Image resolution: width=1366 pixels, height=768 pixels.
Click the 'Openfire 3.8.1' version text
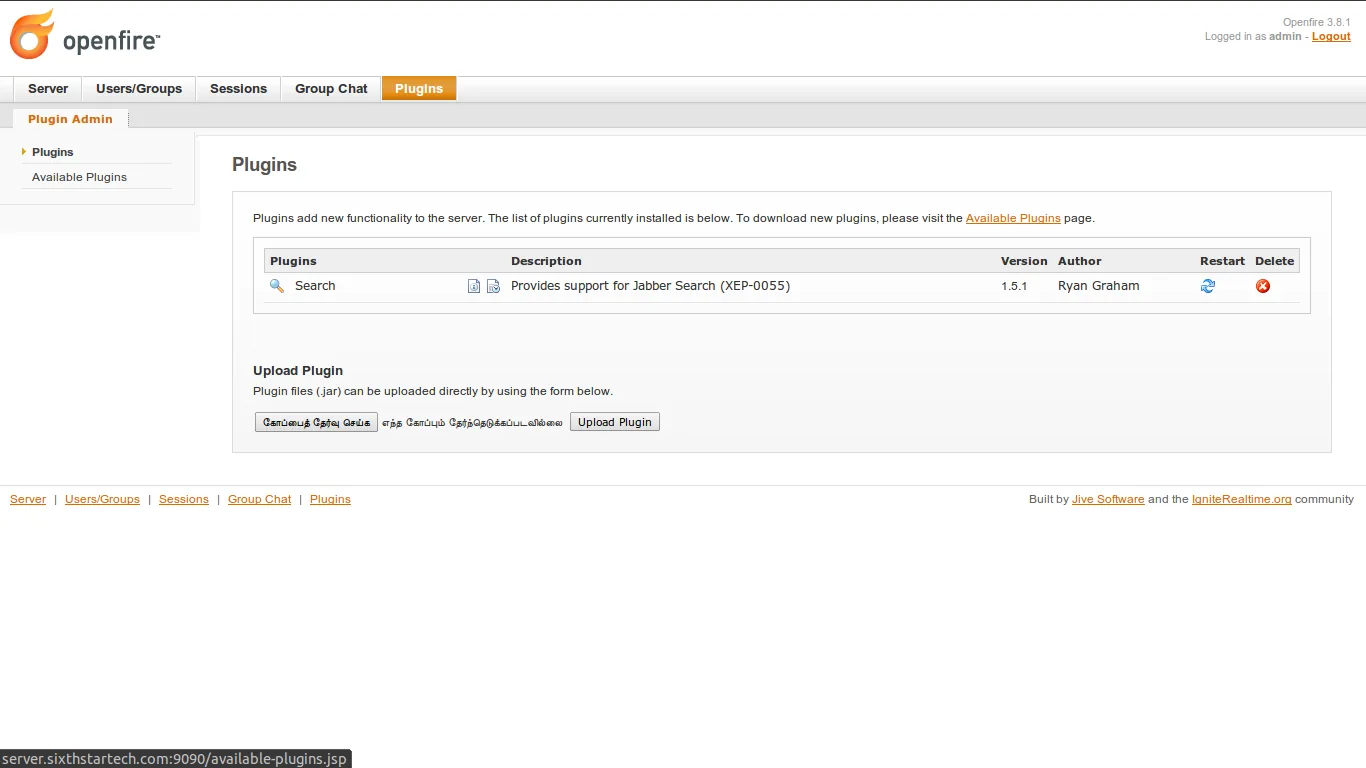click(1317, 22)
